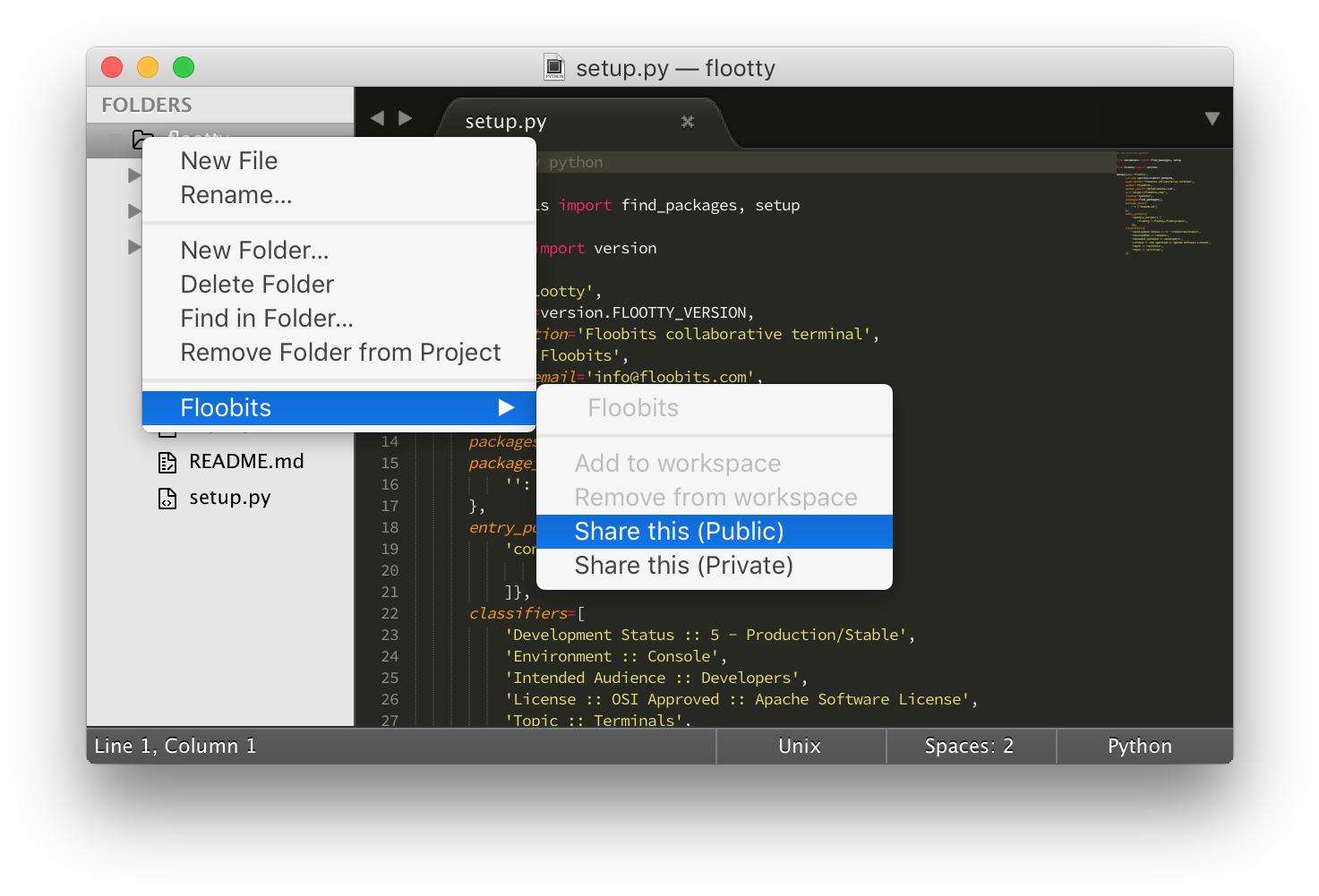Image resolution: width=1319 pixels, height=896 pixels.
Task: Click the back navigation arrow
Action: pyautogui.click(x=377, y=117)
